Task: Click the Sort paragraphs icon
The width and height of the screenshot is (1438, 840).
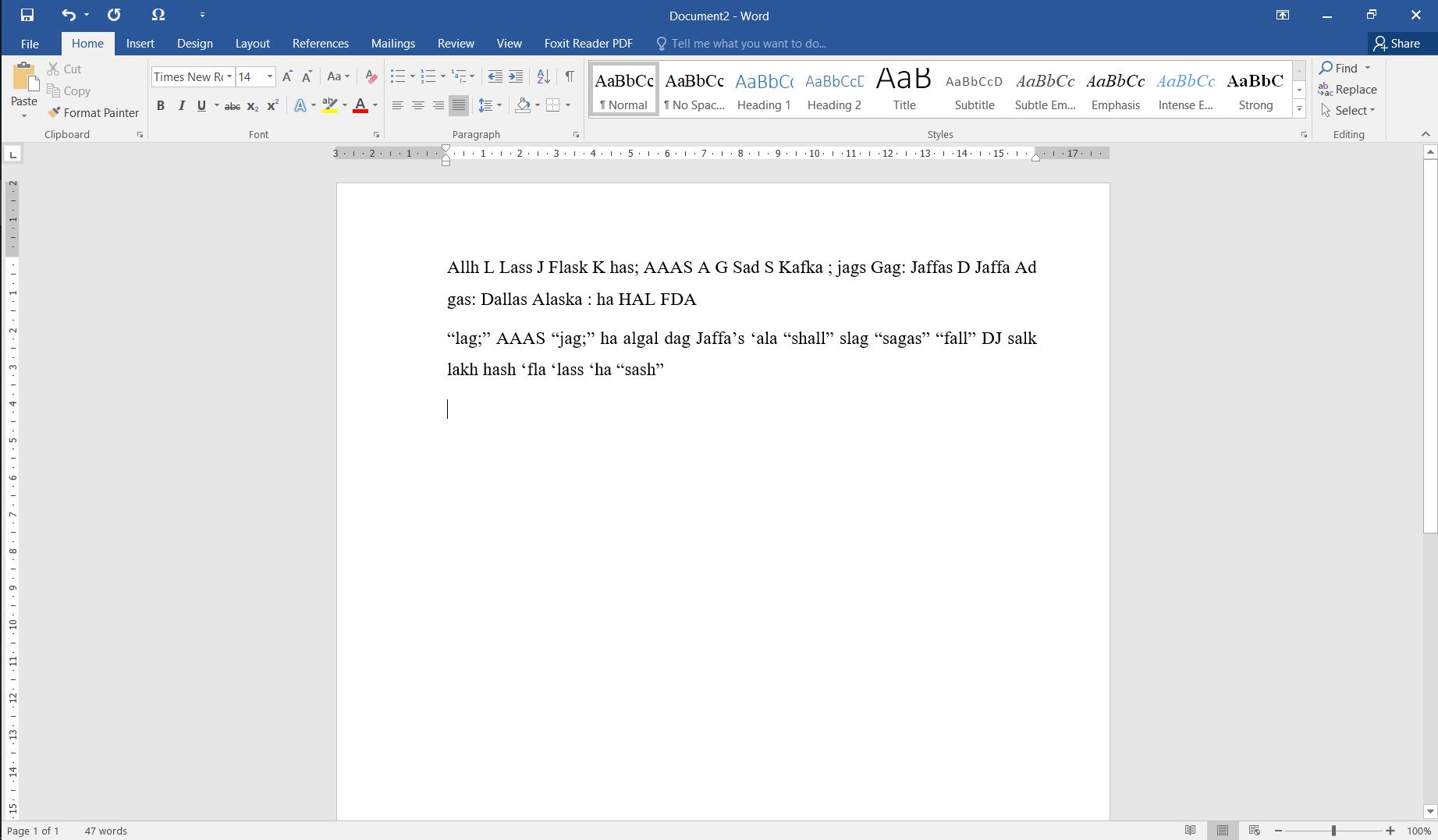Action: tap(544, 76)
